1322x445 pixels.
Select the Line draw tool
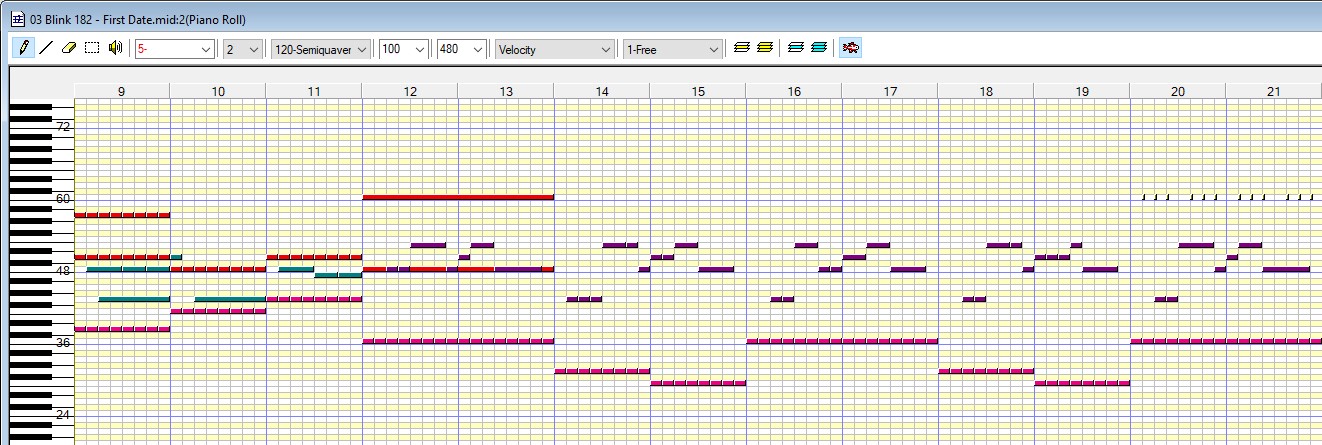pos(46,48)
